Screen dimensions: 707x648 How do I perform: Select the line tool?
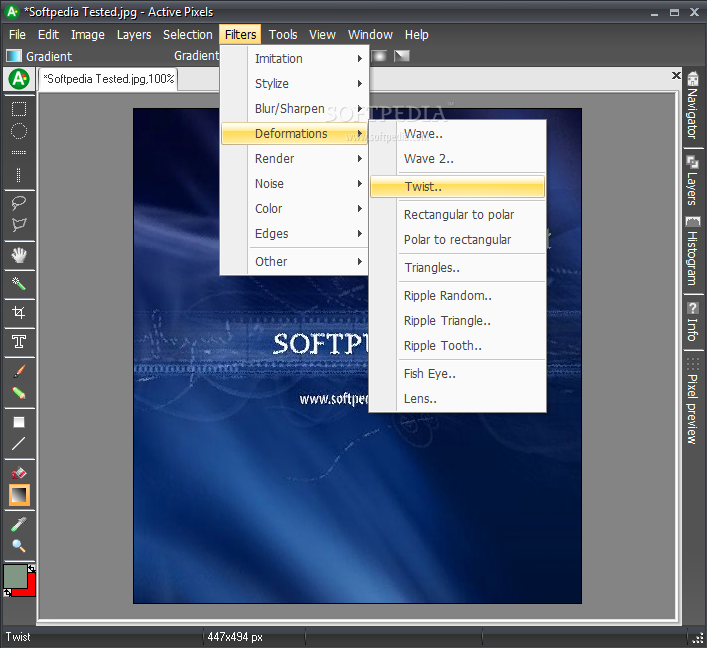(18, 444)
